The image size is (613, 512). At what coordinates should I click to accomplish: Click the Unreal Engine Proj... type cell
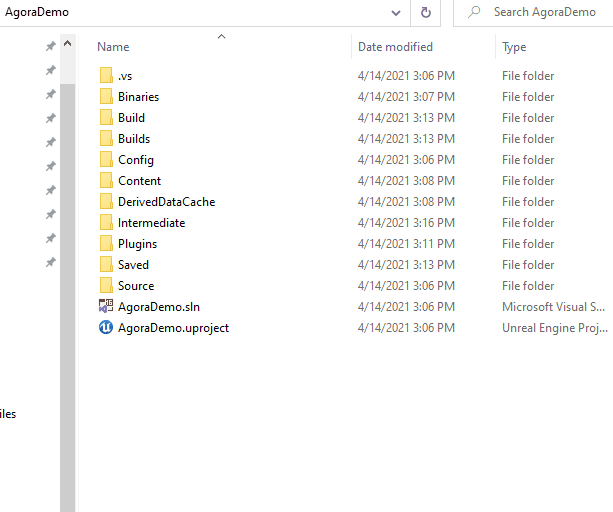click(555, 328)
